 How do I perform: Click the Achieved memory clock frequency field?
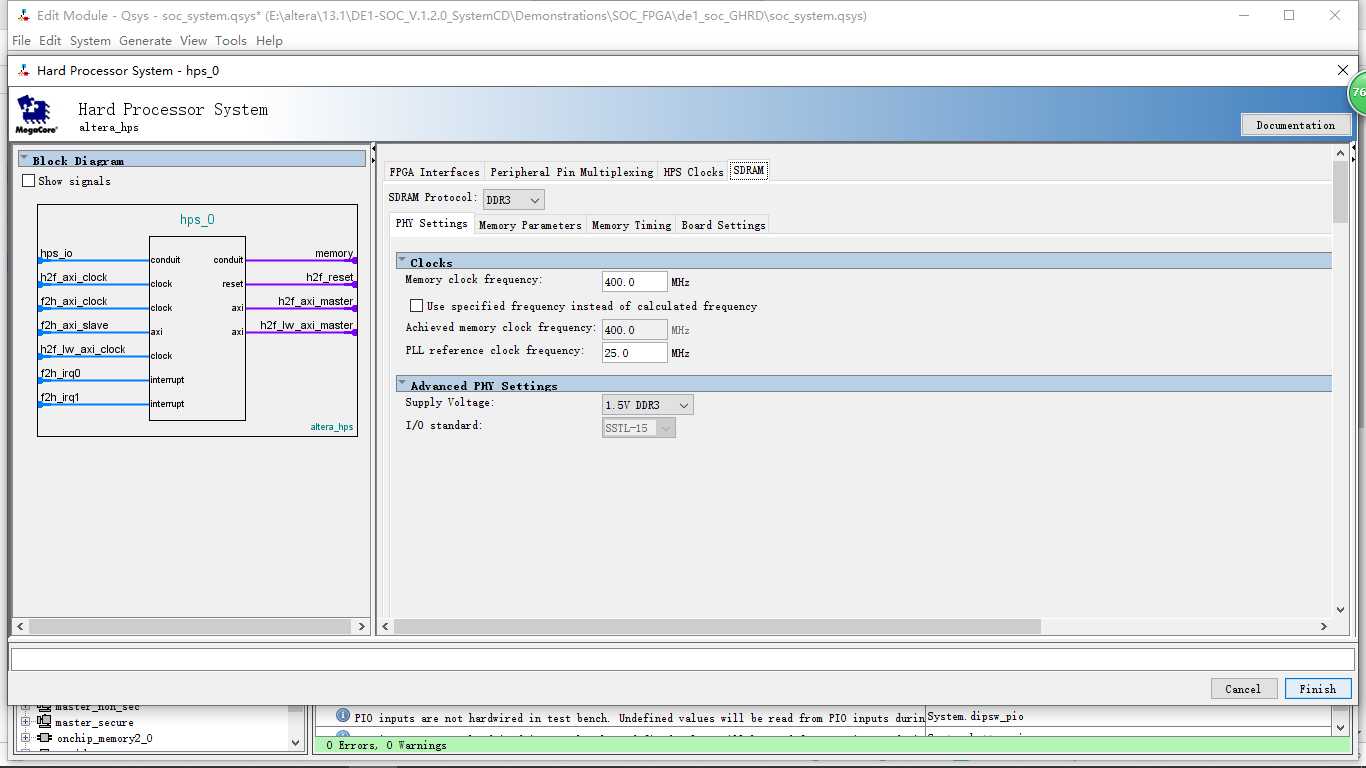point(634,330)
